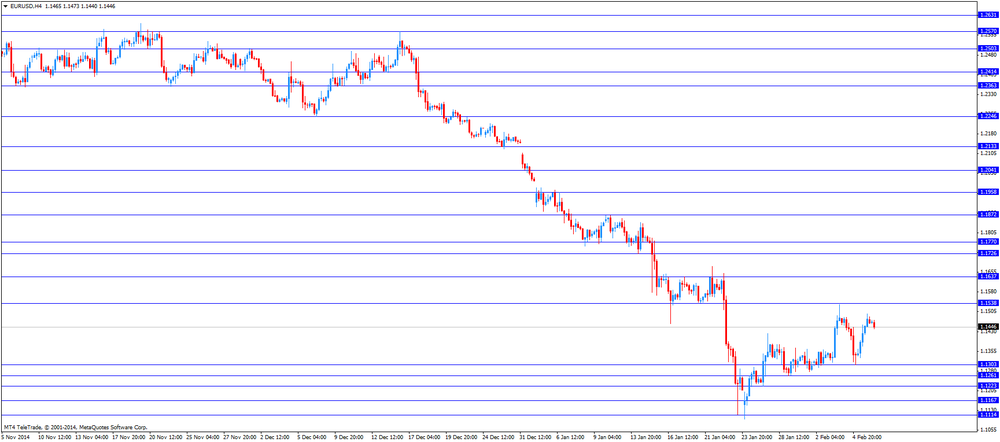1000x442 pixels.
Task: Select the 1.1538 price level label
Action: pos(987,303)
